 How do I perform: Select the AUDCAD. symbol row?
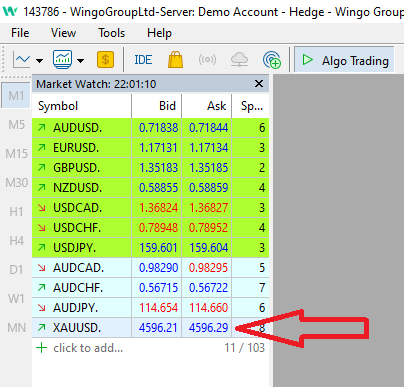[150, 268]
